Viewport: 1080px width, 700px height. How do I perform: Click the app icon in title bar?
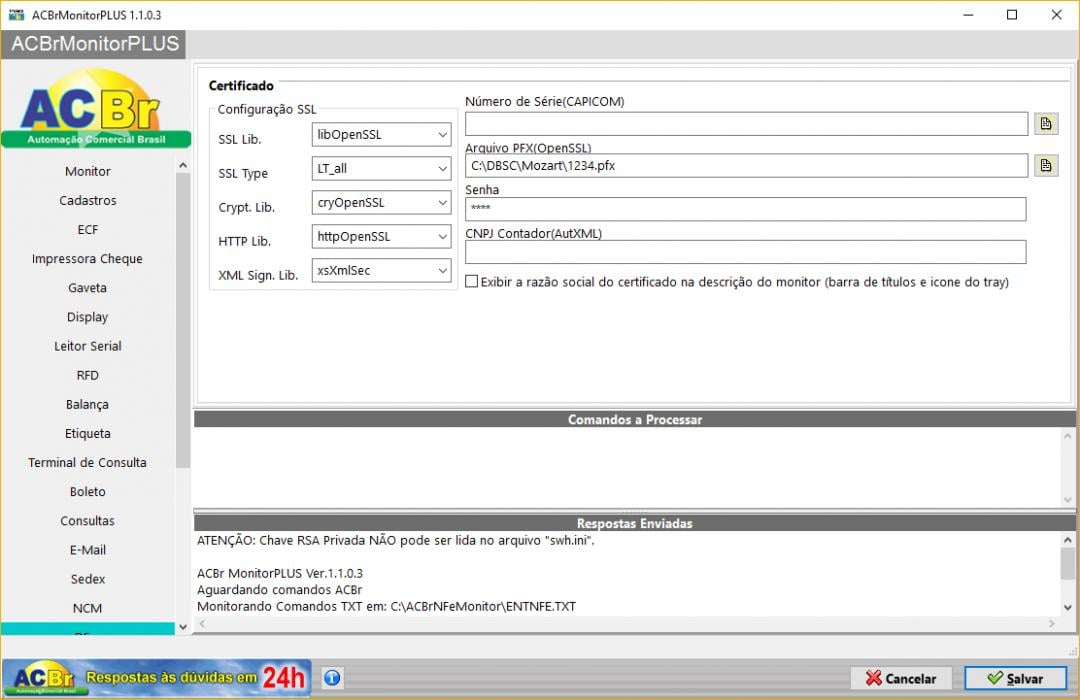click(x=17, y=14)
